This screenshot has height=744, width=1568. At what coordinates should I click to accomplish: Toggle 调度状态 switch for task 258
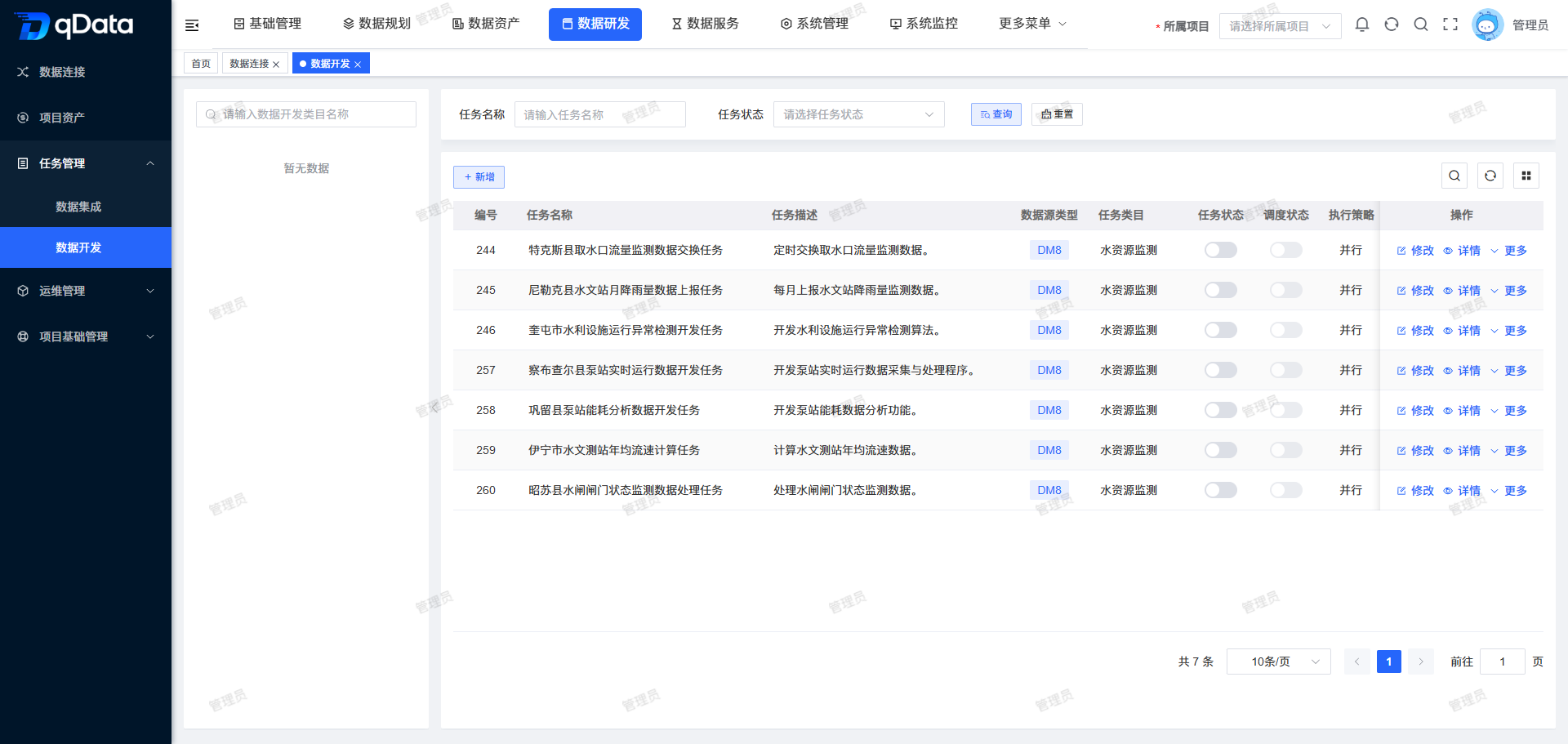click(x=1286, y=410)
